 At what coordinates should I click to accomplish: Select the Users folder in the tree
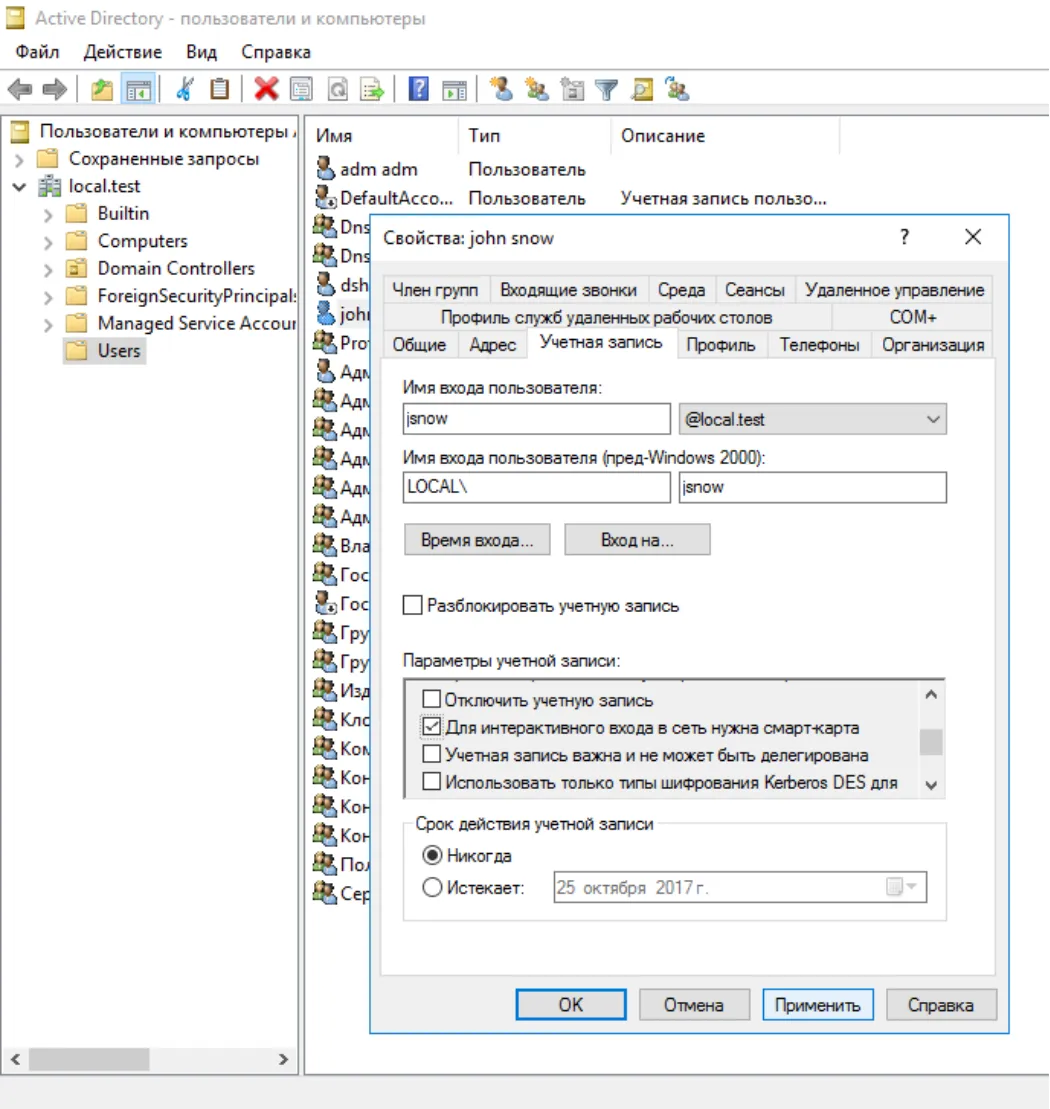(105, 351)
